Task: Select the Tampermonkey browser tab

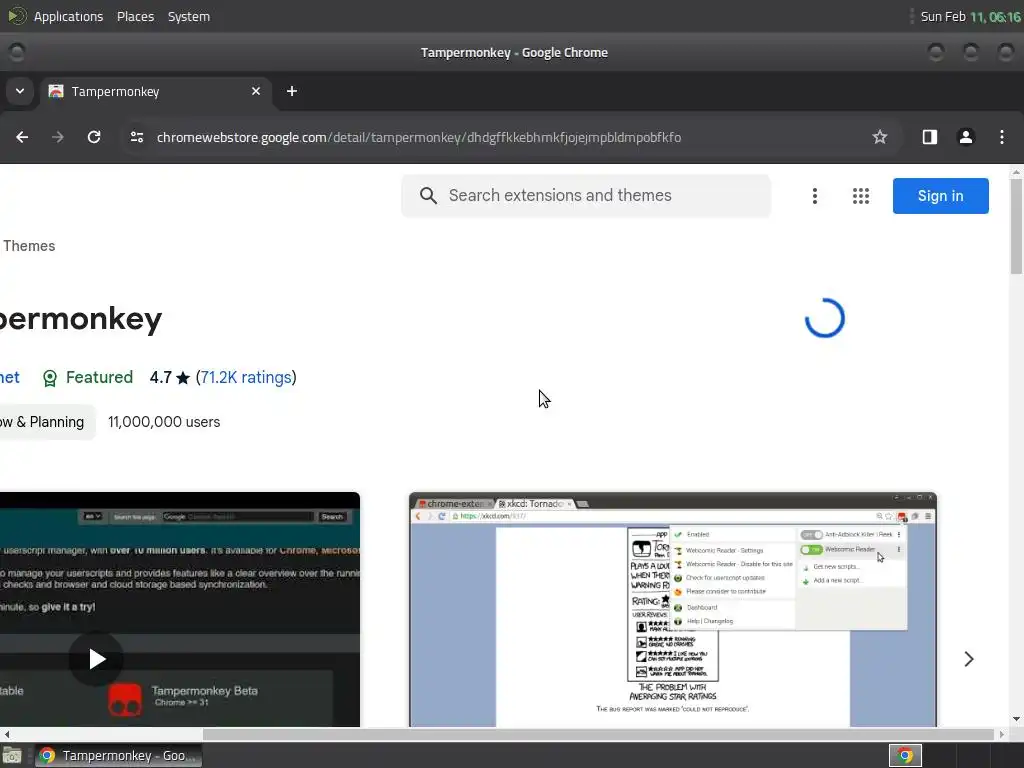Action: coord(156,91)
